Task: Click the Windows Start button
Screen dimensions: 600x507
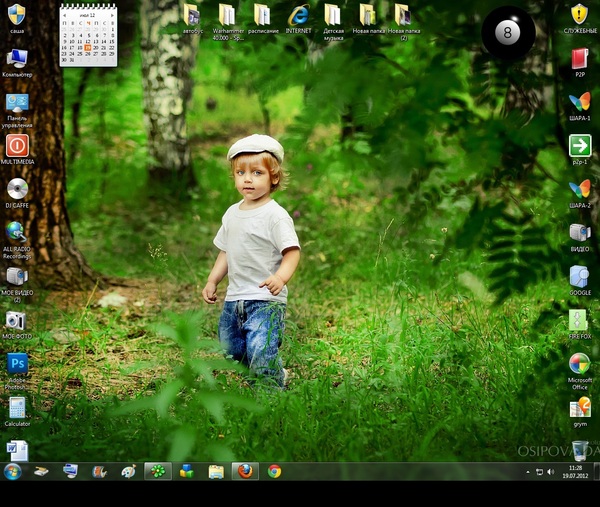Action: coord(13,471)
